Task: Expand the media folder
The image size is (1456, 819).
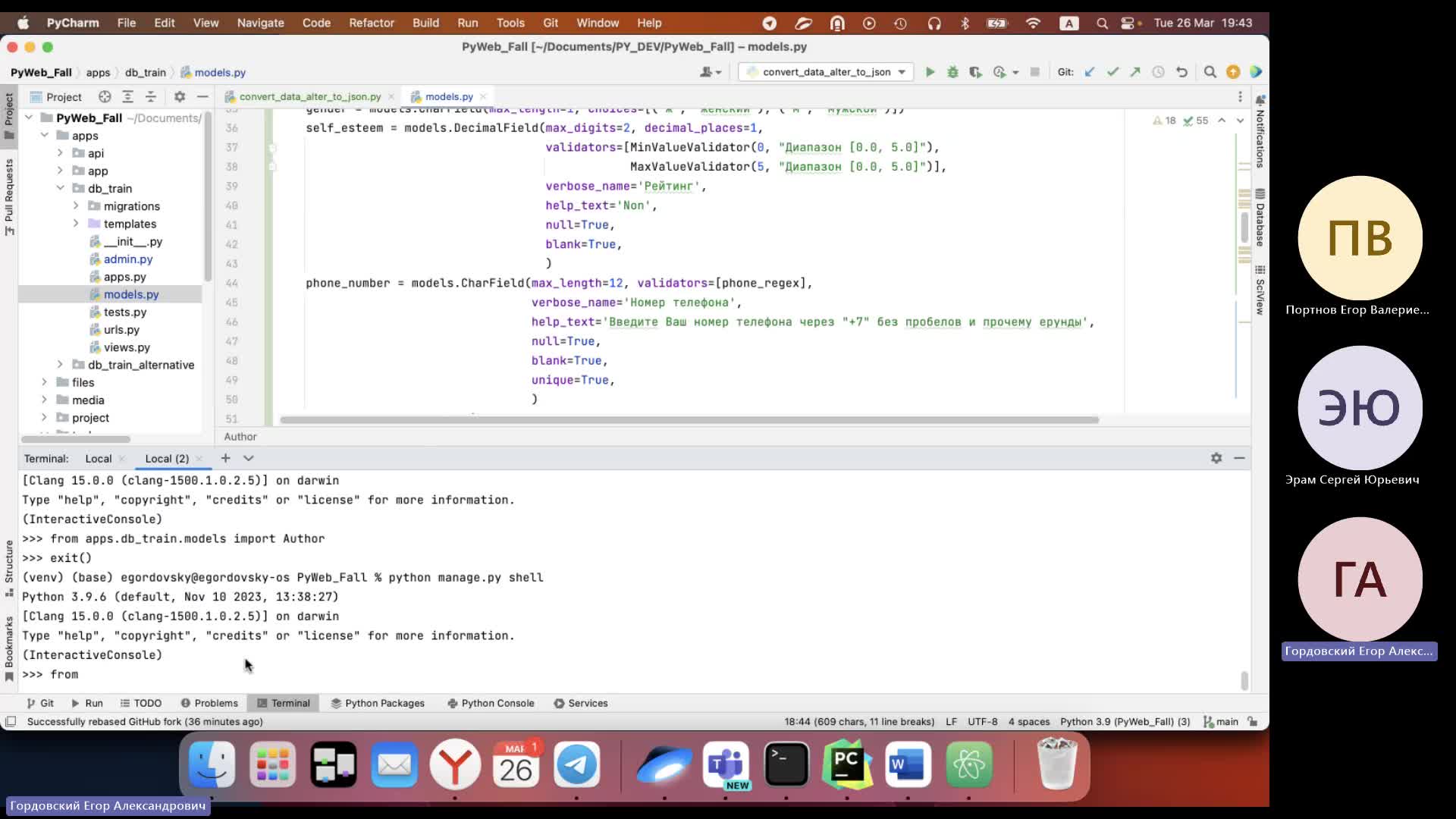Action: tap(45, 400)
